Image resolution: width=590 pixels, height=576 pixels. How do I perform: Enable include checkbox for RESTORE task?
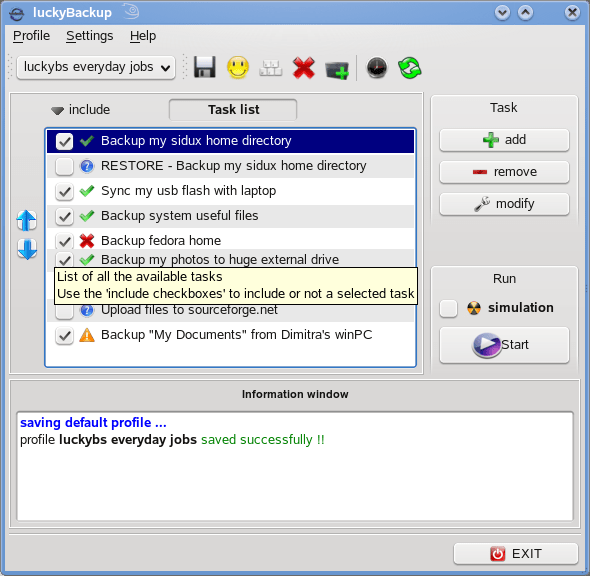point(64,166)
